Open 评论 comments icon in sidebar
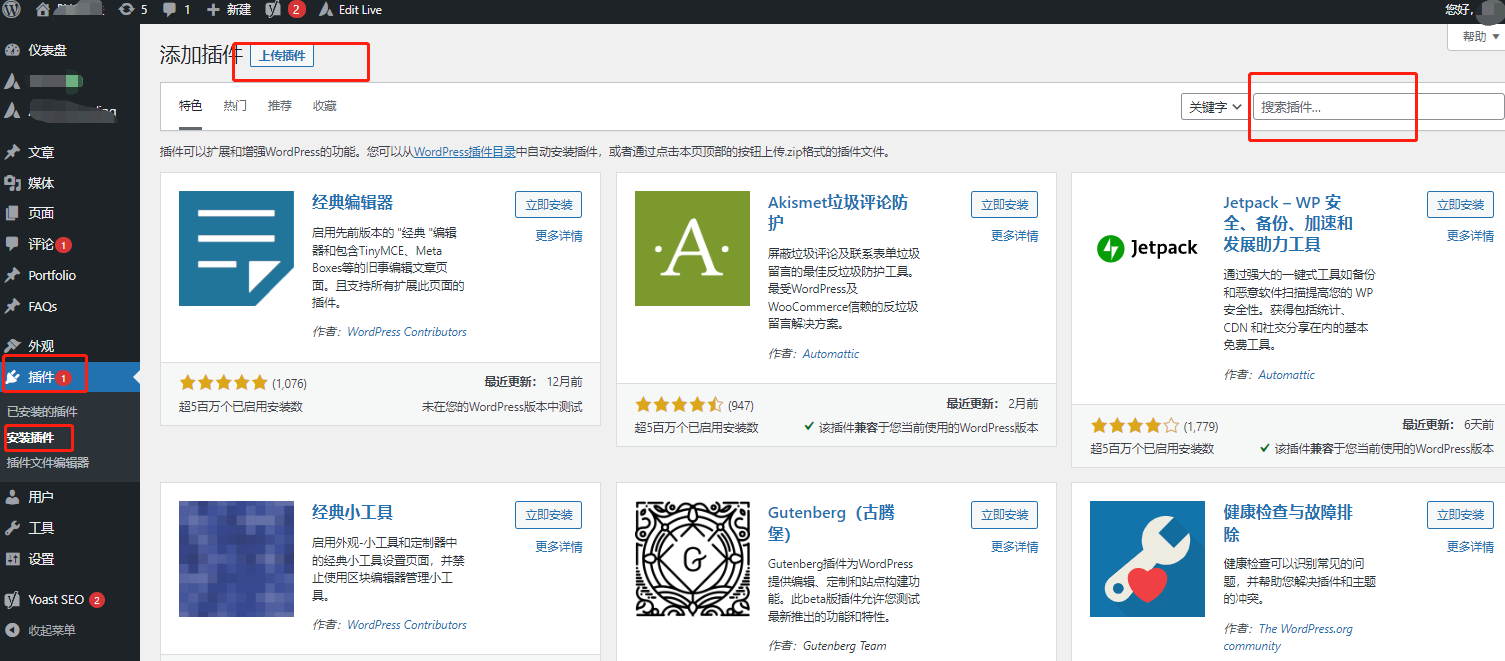Viewport: 1505px width, 661px height. (x=13, y=244)
